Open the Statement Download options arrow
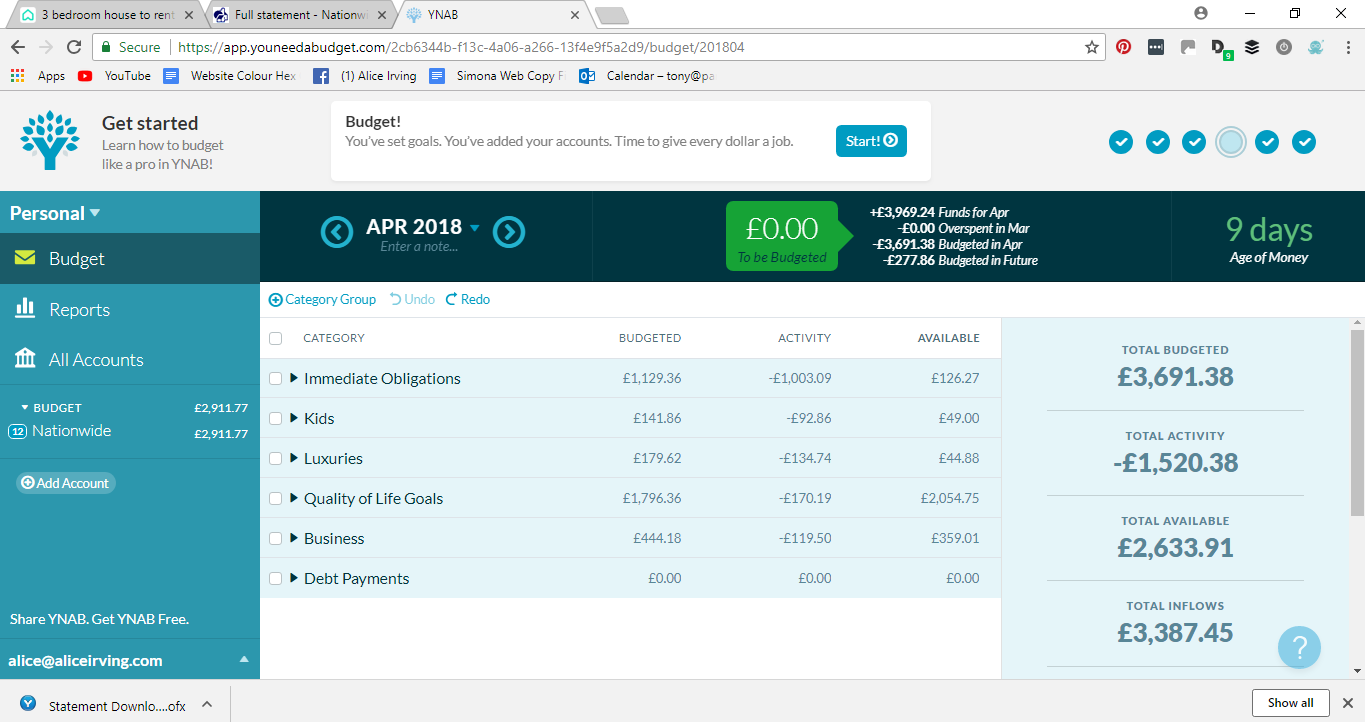This screenshot has height=722, width=1365. tap(207, 704)
